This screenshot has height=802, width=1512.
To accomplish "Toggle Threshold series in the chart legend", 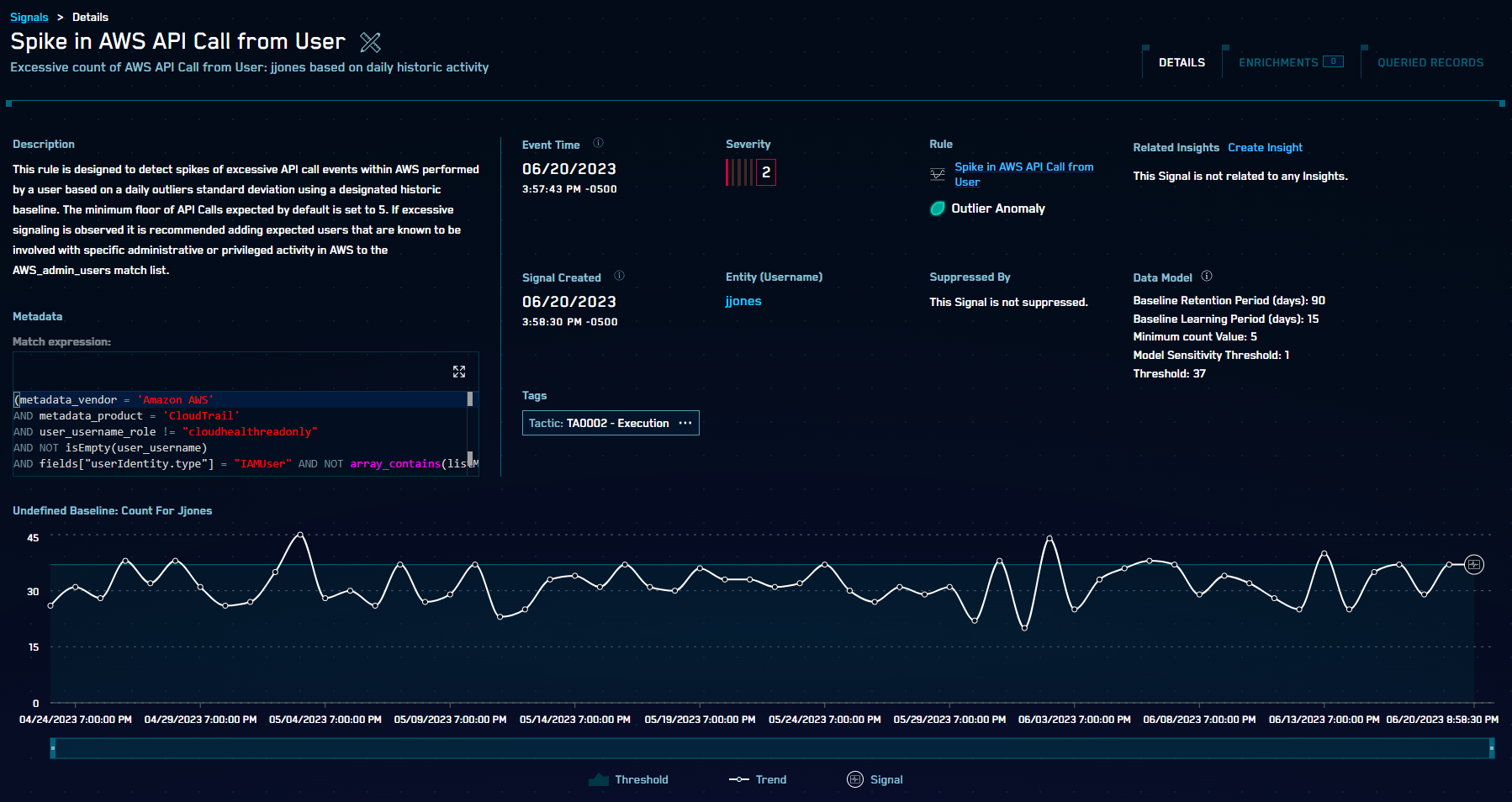I will (629, 779).
